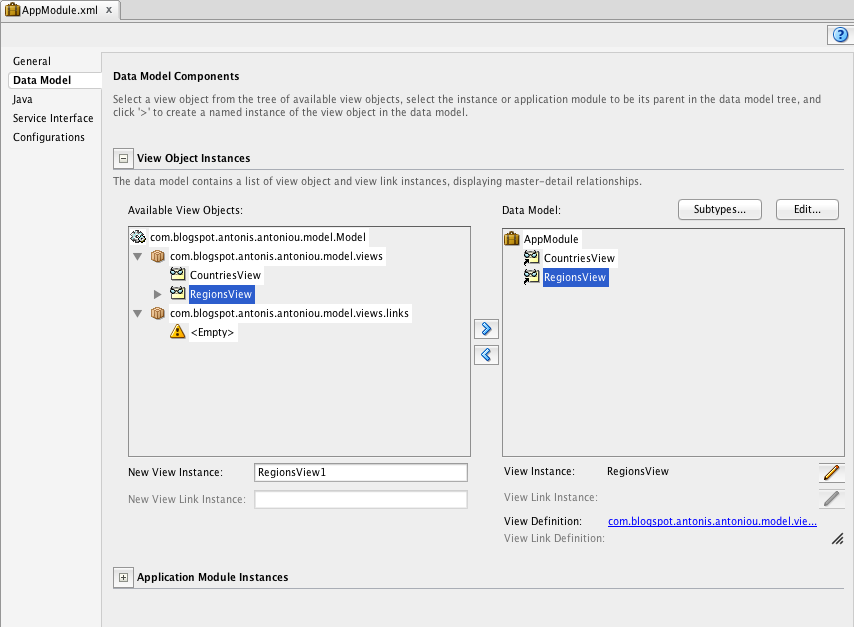This screenshot has width=854, height=627.
Task: Collapse the View Object Instances section
Action: point(123,158)
